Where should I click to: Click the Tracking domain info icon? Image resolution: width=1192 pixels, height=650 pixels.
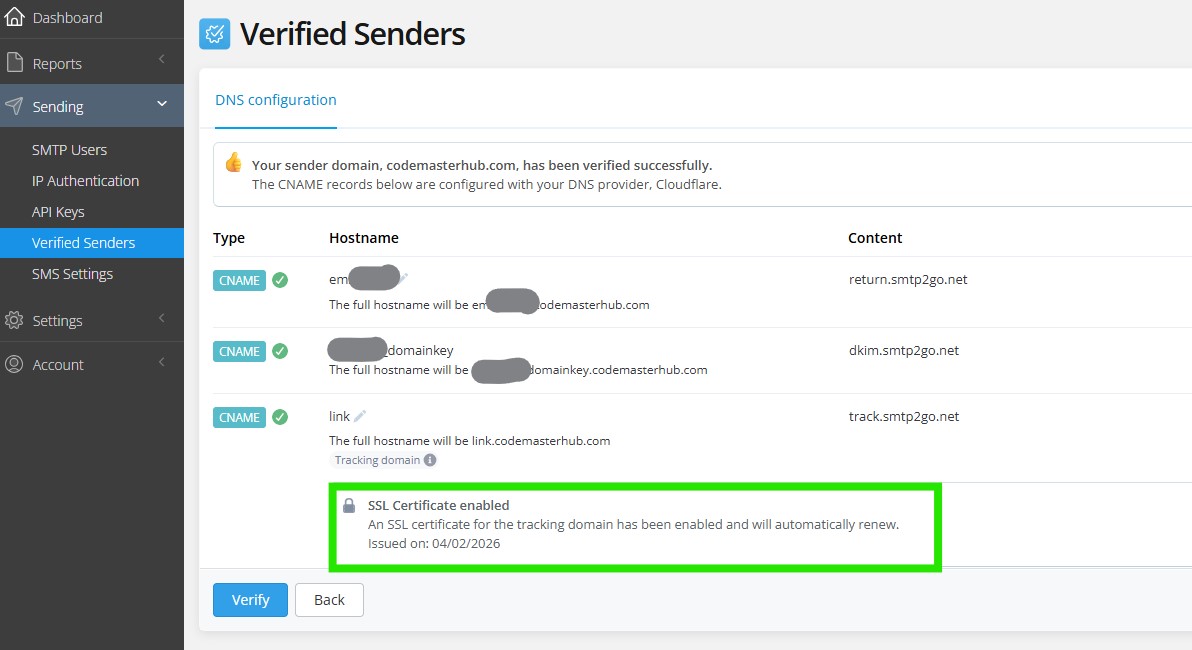430,460
